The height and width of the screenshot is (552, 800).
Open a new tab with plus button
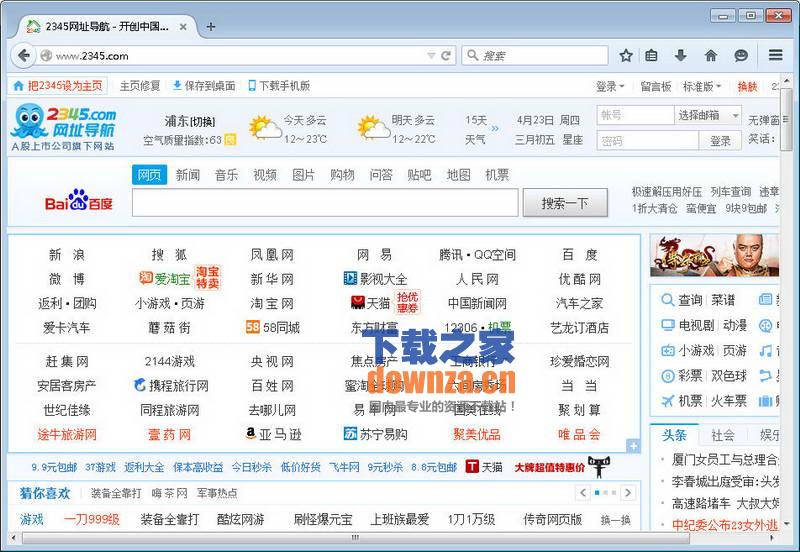tap(211, 27)
